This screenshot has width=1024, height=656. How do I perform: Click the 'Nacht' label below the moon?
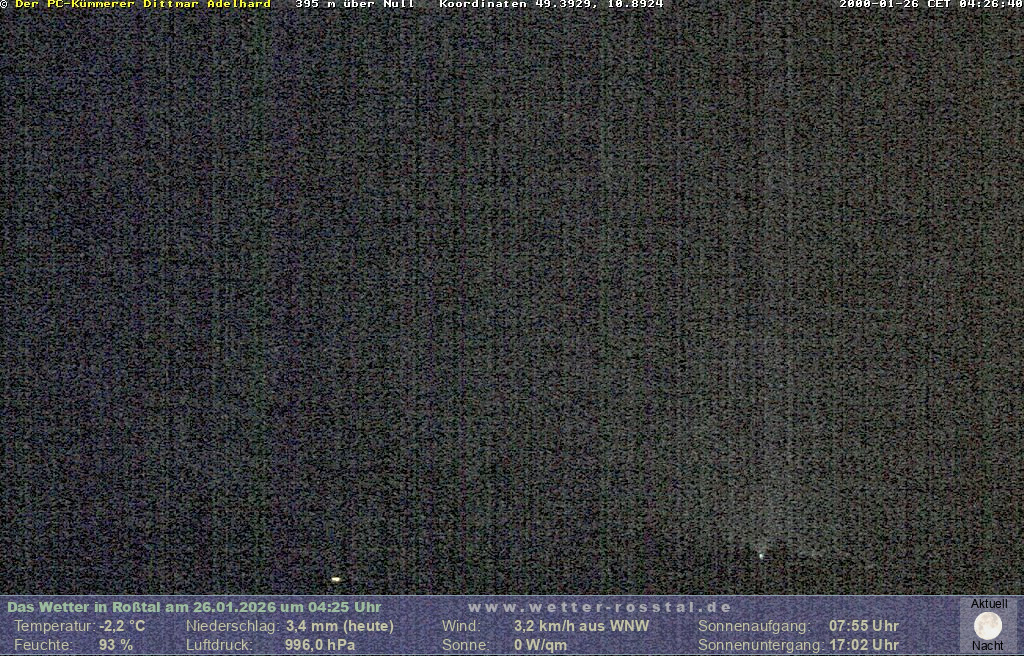[988, 646]
